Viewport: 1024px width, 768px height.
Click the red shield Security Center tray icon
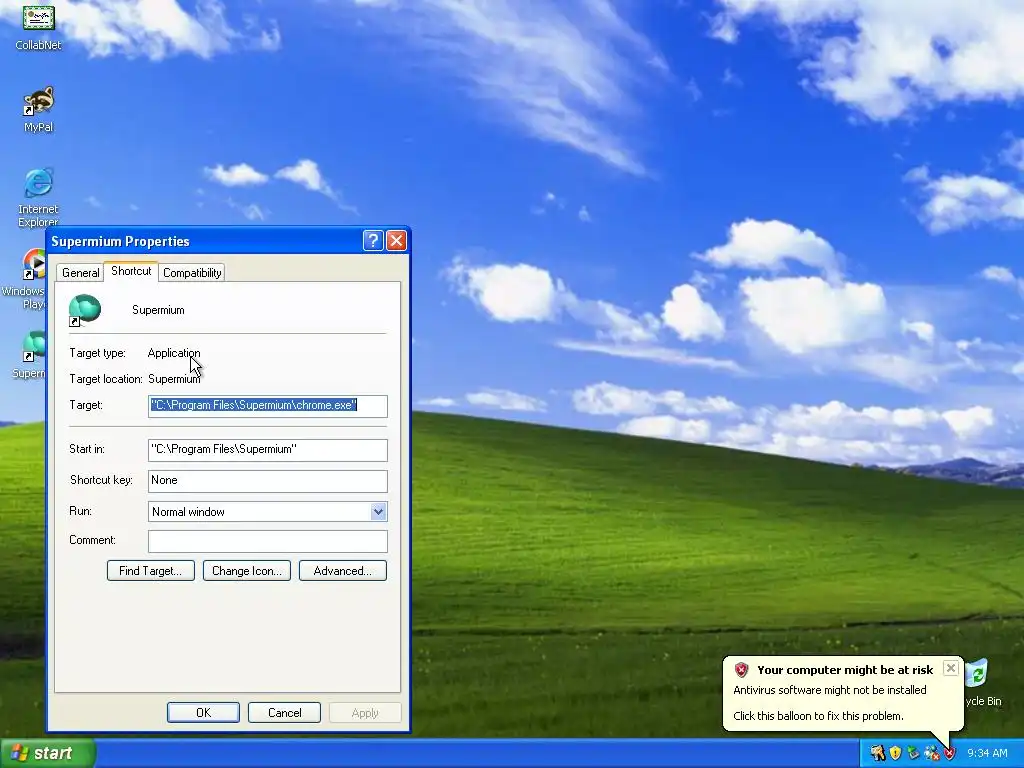point(950,753)
